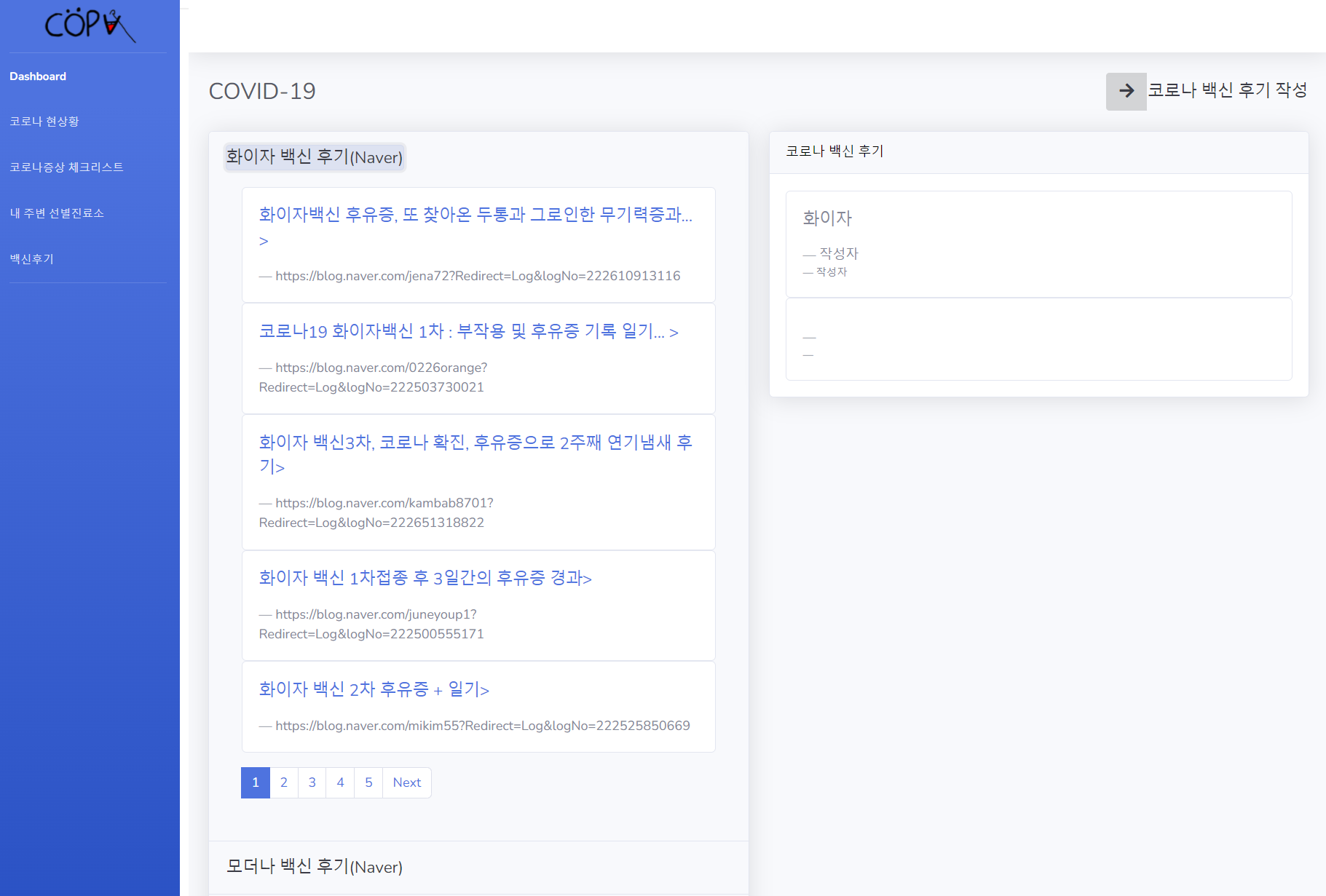1326x896 pixels.
Task: Click the 0226orange blog URL text
Action: (x=373, y=378)
